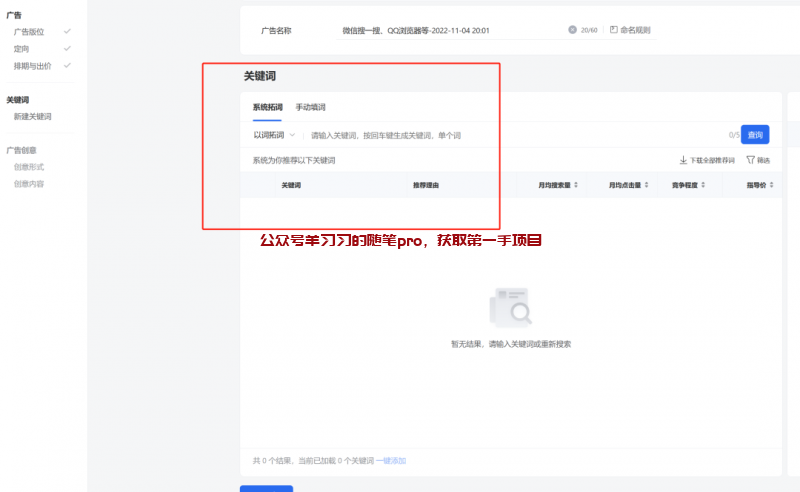This screenshot has width=800, height=492.
Task: Switch to the 系统拓词 tab
Action: click(267, 107)
